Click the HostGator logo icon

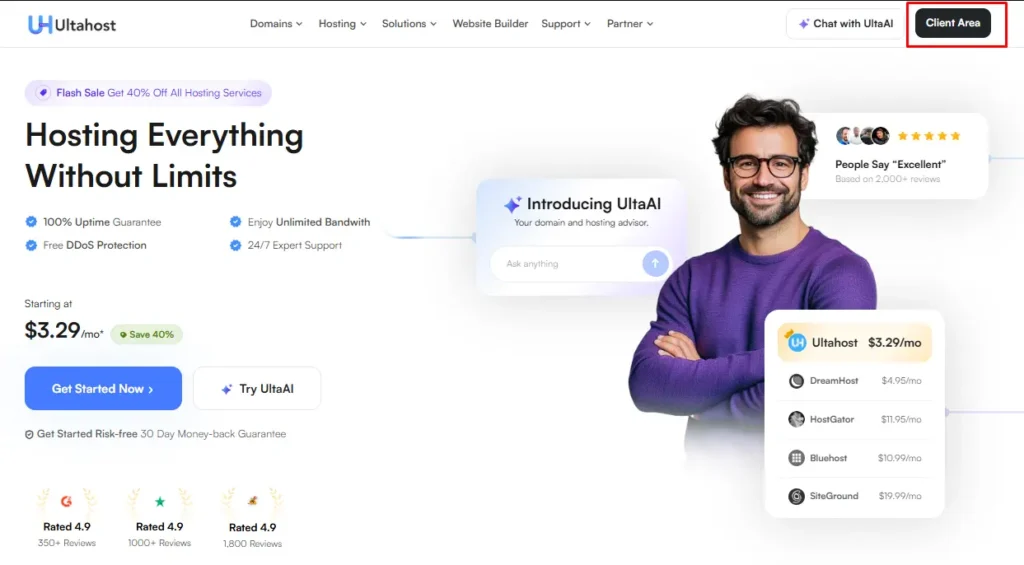click(x=796, y=419)
